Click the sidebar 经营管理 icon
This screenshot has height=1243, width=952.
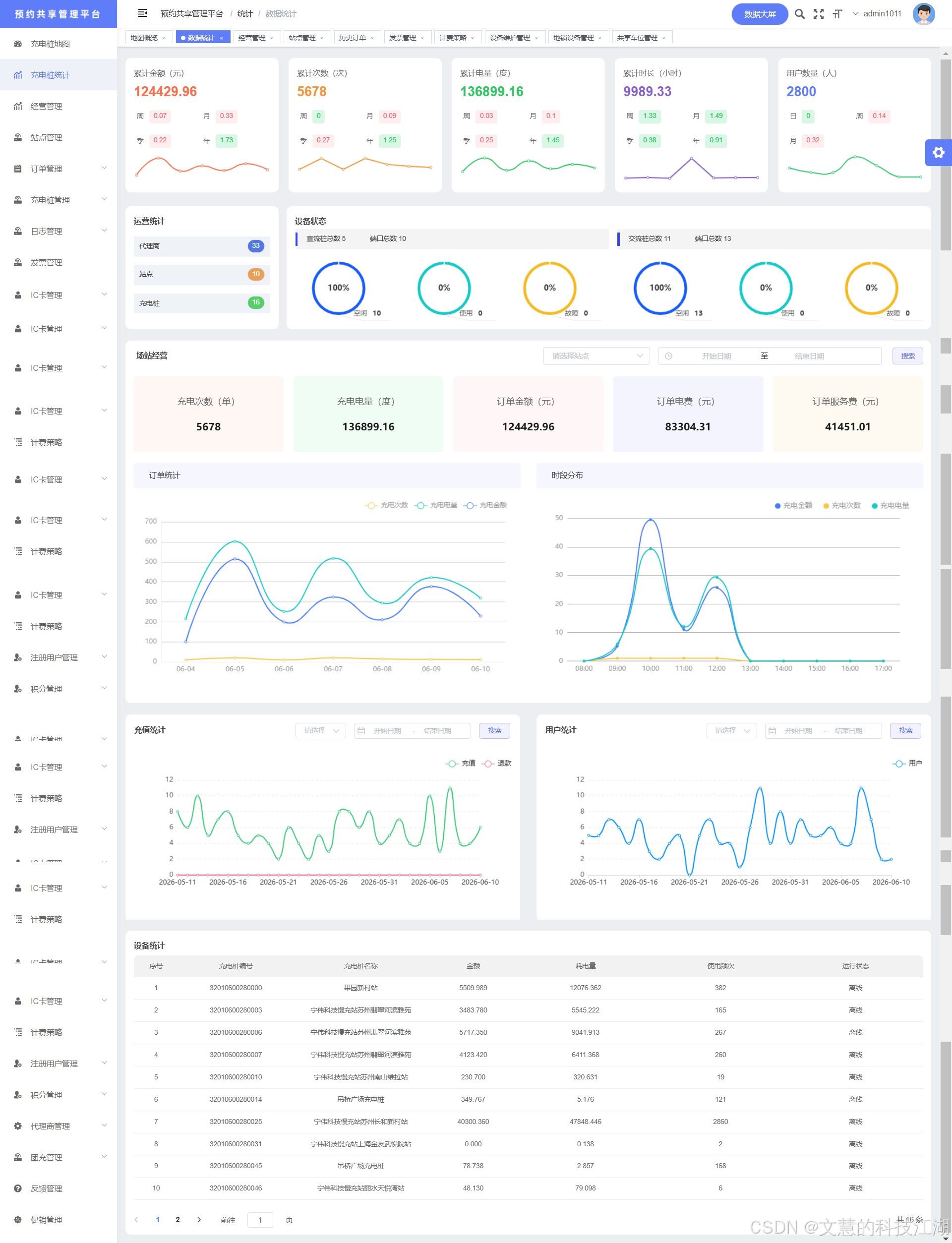pos(18,106)
